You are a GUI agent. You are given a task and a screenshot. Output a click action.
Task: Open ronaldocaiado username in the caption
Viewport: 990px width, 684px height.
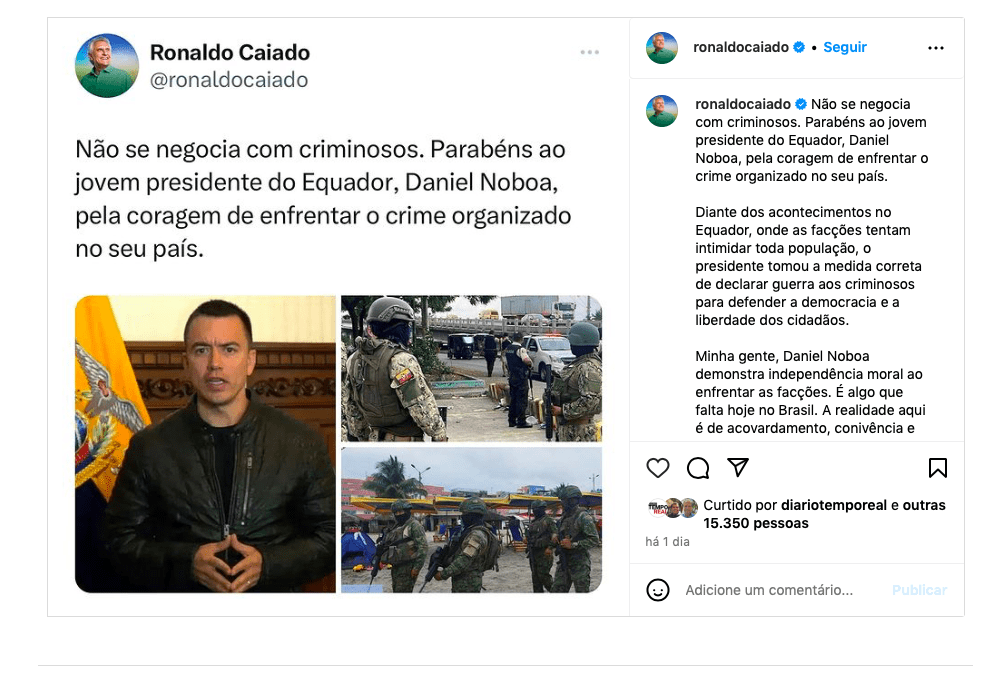[x=742, y=104]
